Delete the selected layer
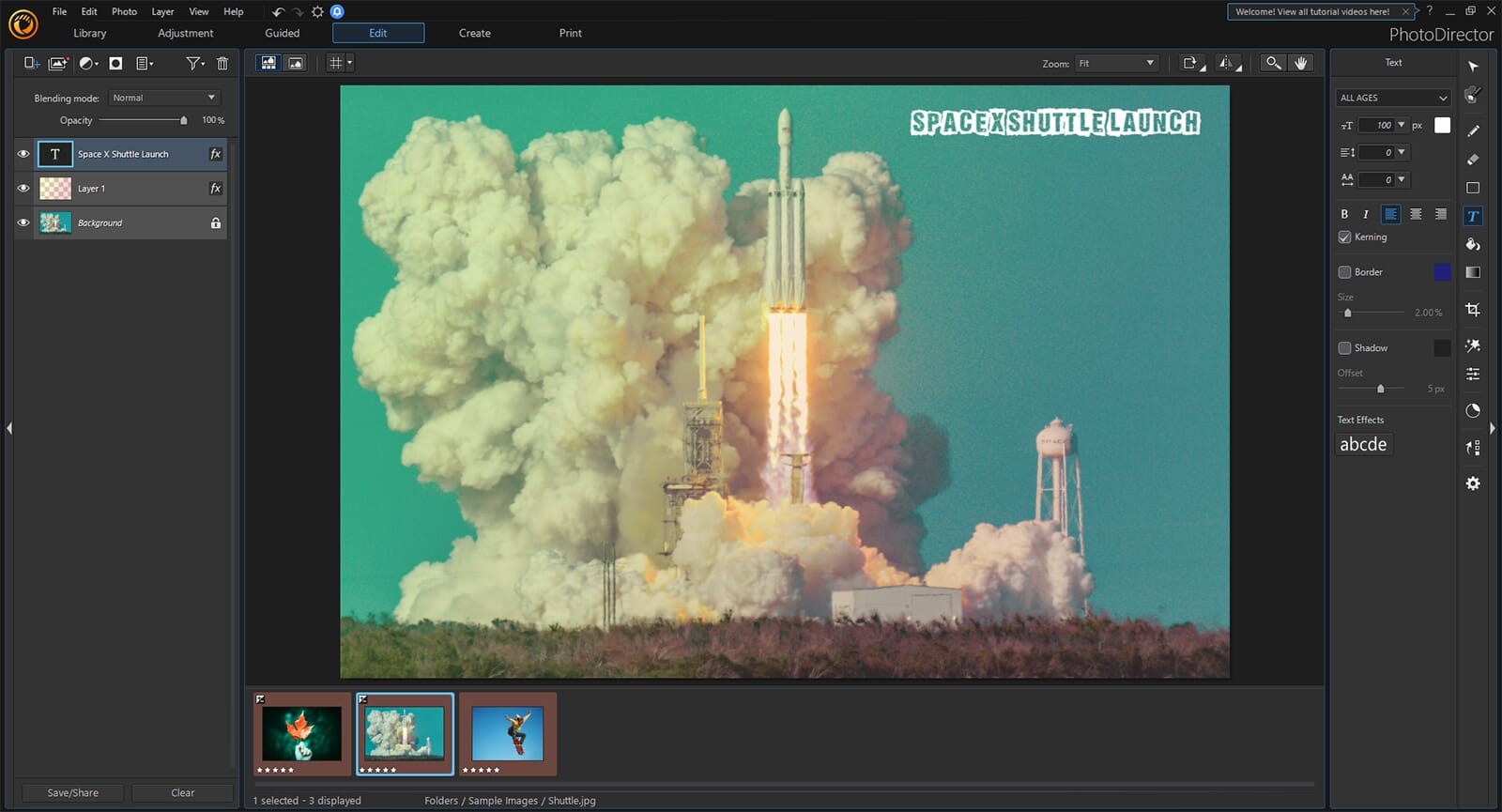The width and height of the screenshot is (1502, 812). coord(222,63)
